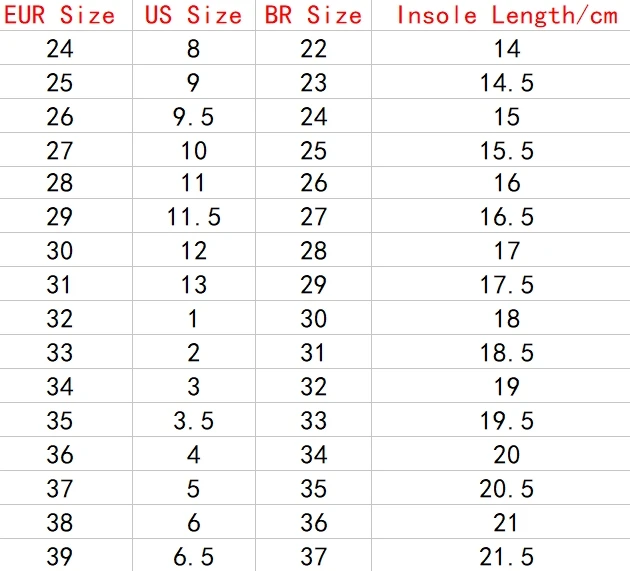This screenshot has height=571, width=630.
Task: Select the insole length 18 cell
Action: pyautogui.click(x=507, y=319)
